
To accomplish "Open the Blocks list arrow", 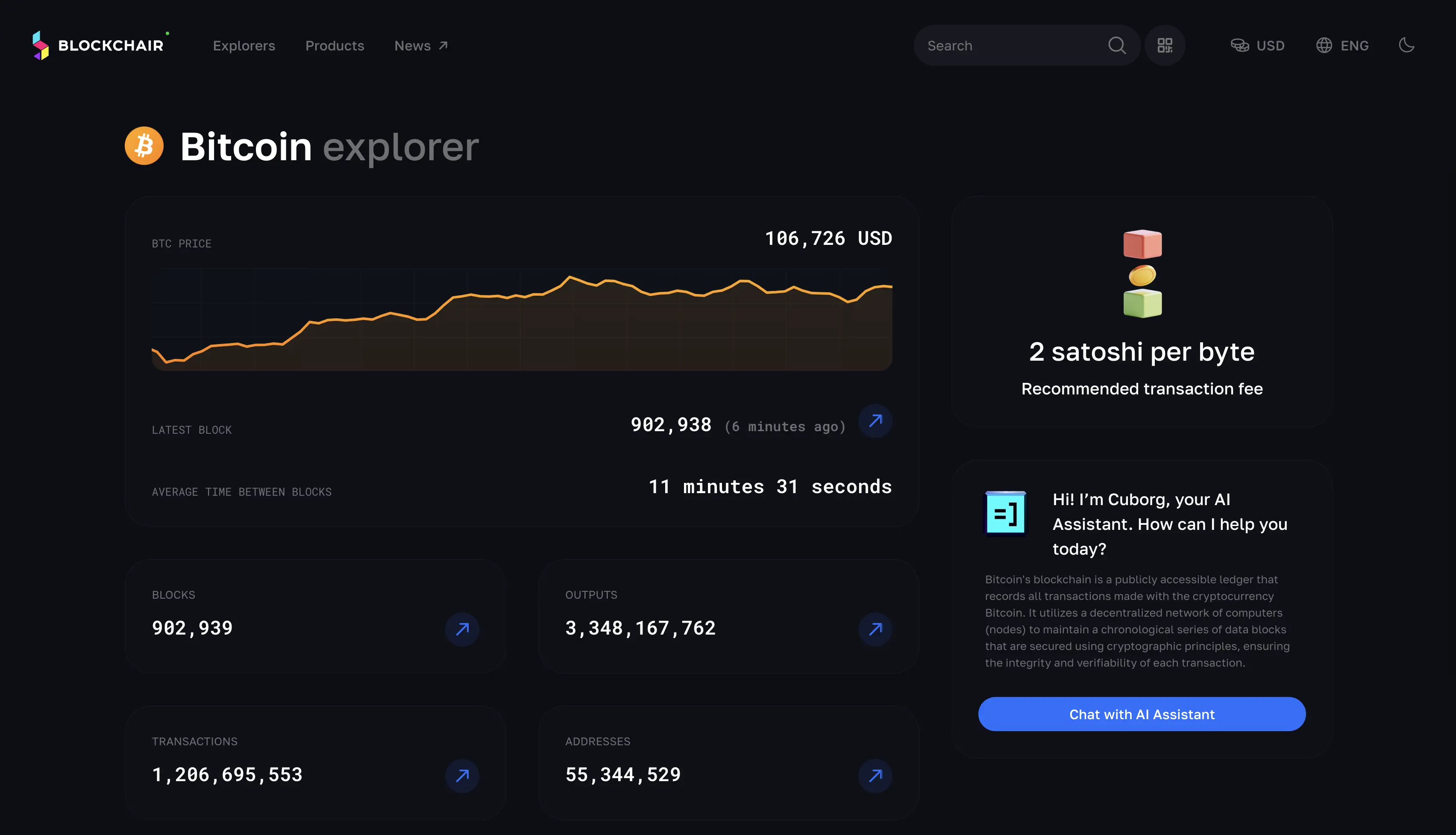I will point(462,629).
